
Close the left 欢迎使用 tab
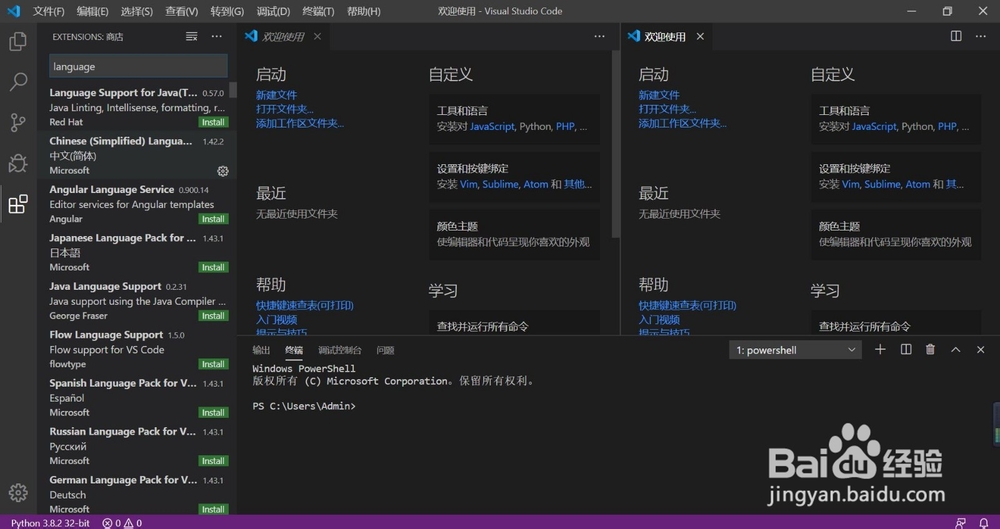[x=317, y=36]
